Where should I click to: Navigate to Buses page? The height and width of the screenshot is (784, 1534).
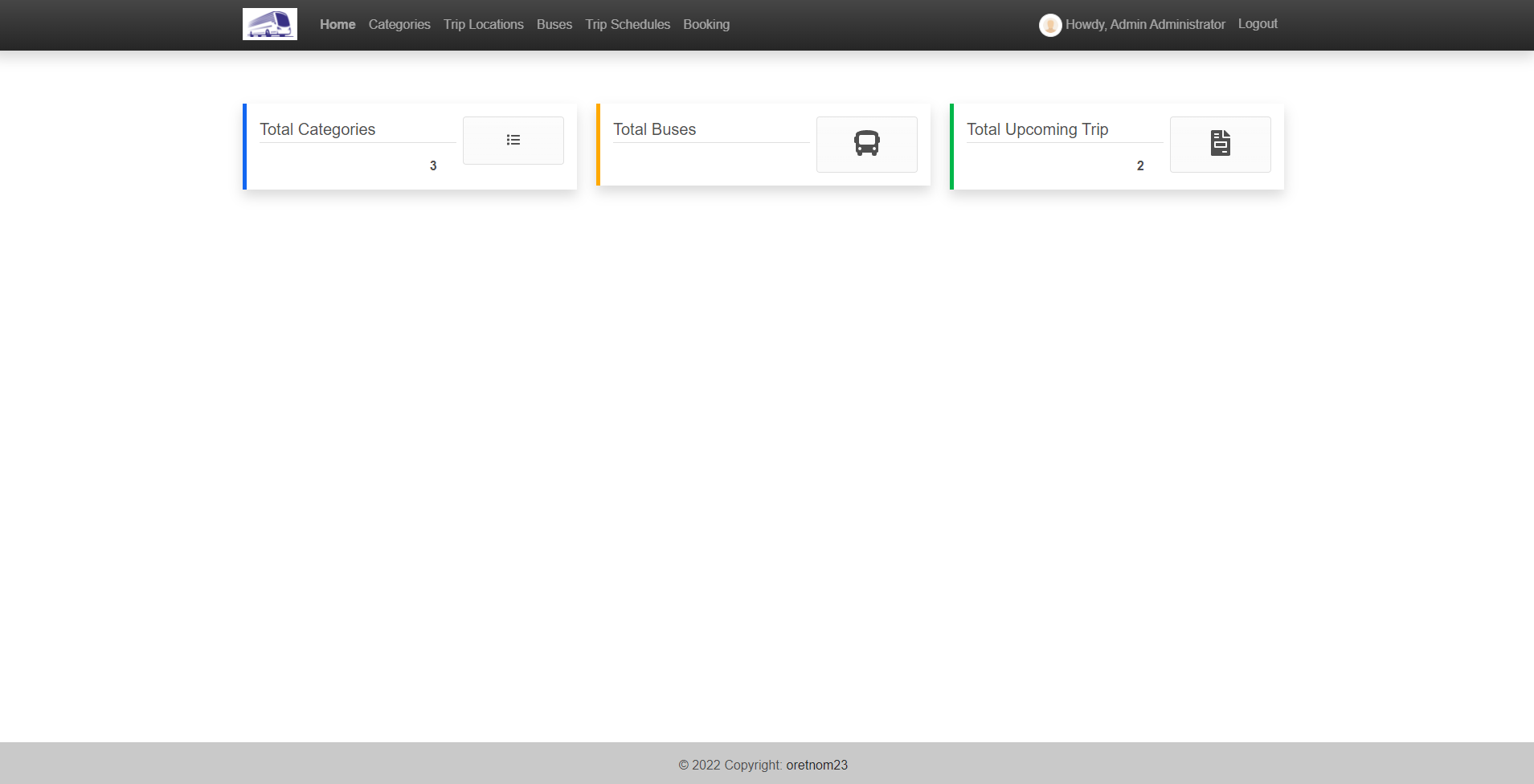pyautogui.click(x=554, y=24)
